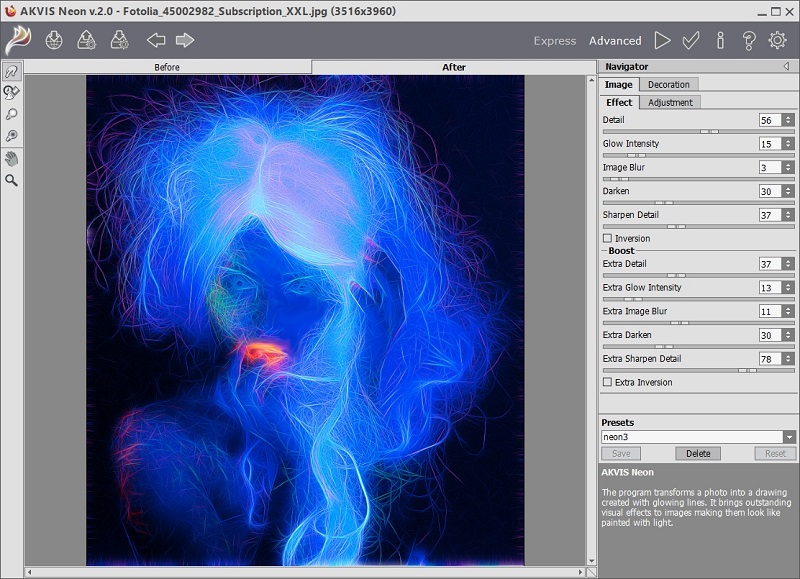Click the Extra Detail spinner arrows
Image resolution: width=800 pixels, height=579 pixels.
[788, 264]
